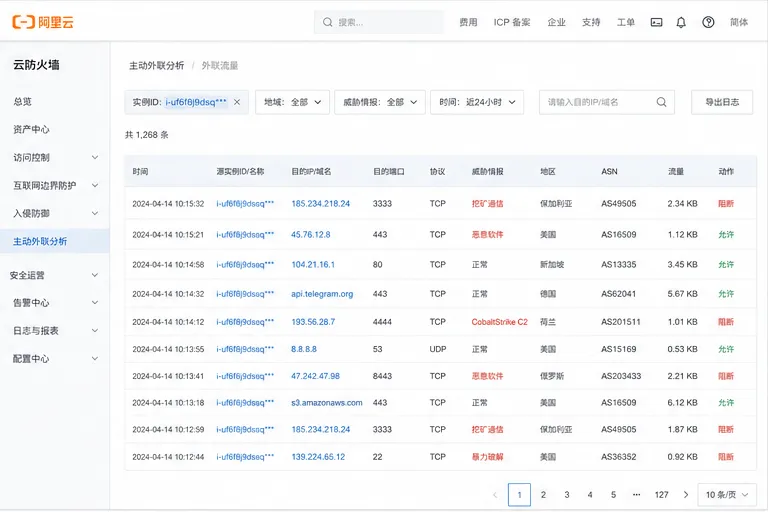Open destination IP 8.8.8.8
Viewport: 768px width, 512px height.
(x=304, y=349)
